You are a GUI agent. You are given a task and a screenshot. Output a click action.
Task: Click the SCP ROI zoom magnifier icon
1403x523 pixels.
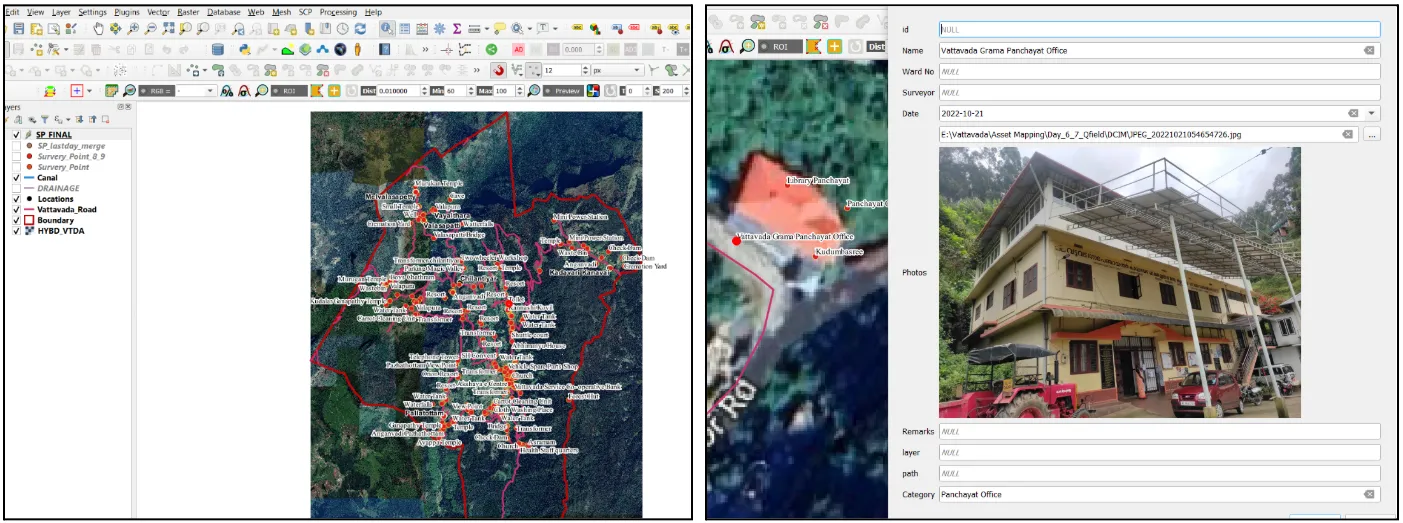260,91
